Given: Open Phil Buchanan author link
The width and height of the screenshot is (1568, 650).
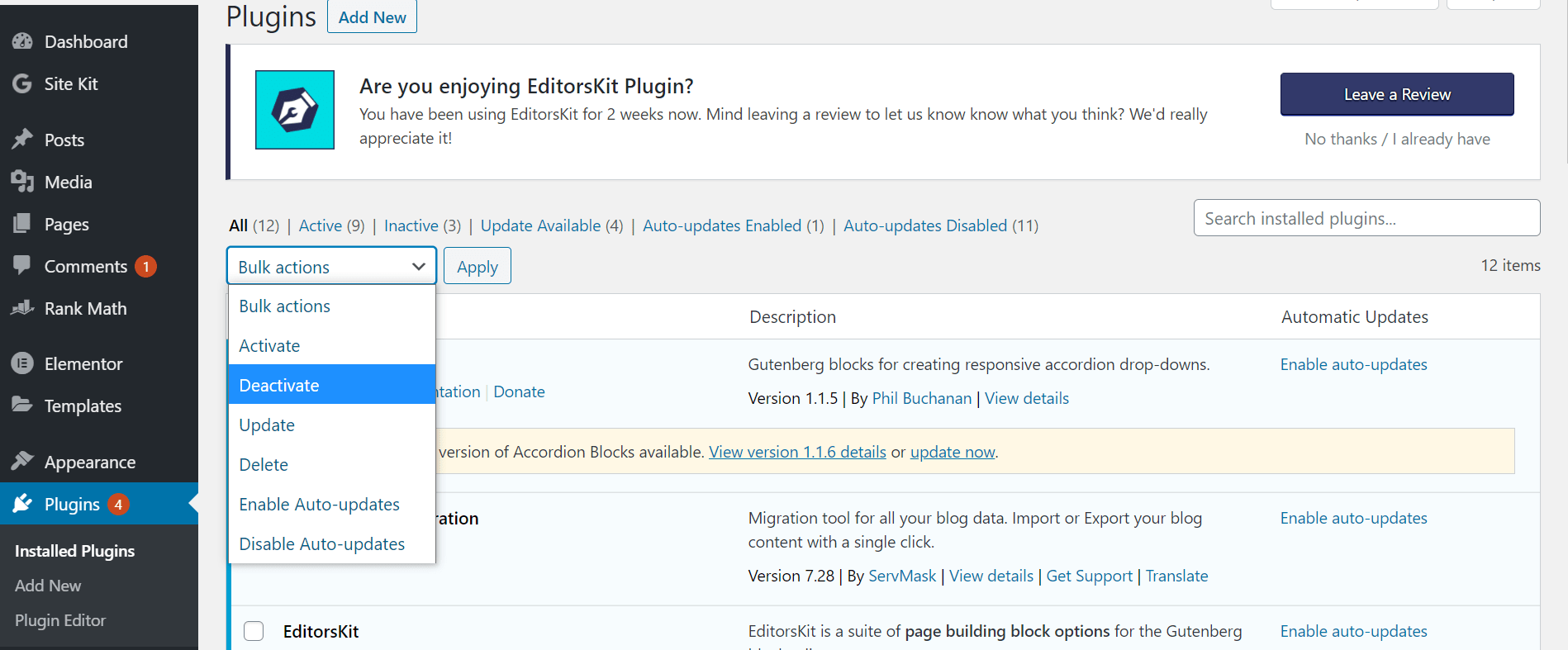Looking at the screenshot, I should (x=922, y=398).
